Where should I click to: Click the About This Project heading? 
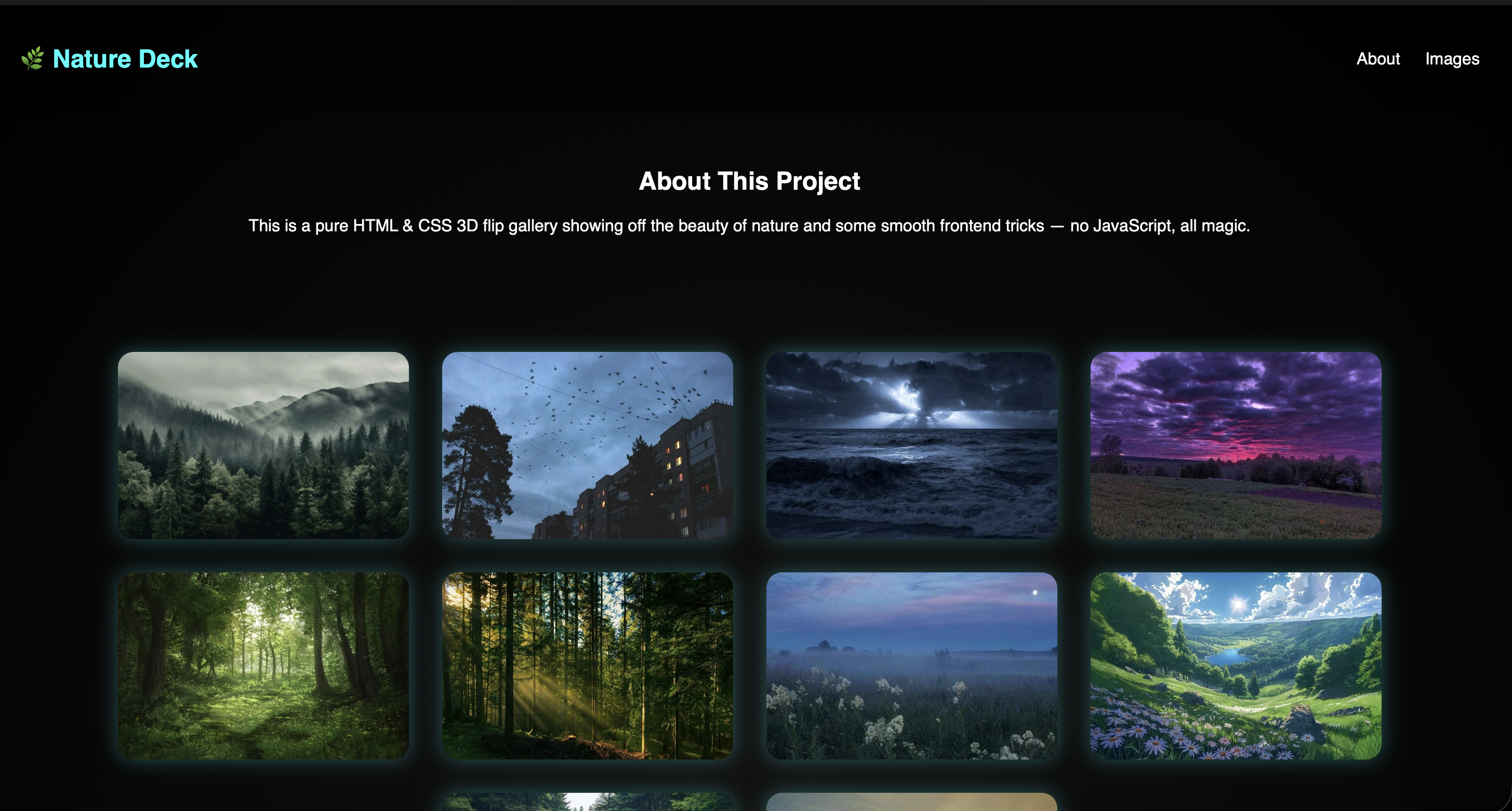pyautogui.click(x=749, y=181)
